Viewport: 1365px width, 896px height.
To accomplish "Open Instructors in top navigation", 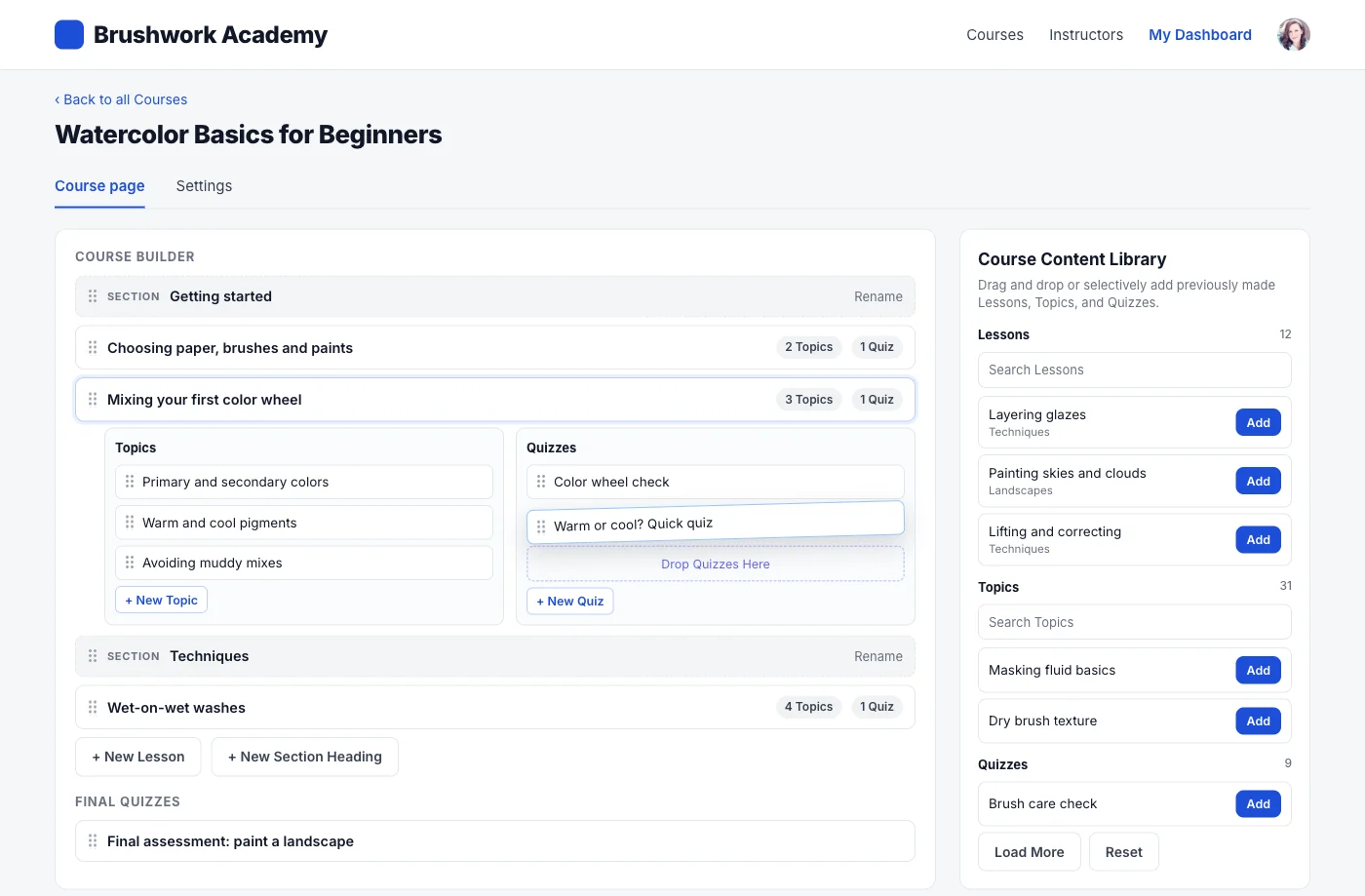I will pos(1086,35).
